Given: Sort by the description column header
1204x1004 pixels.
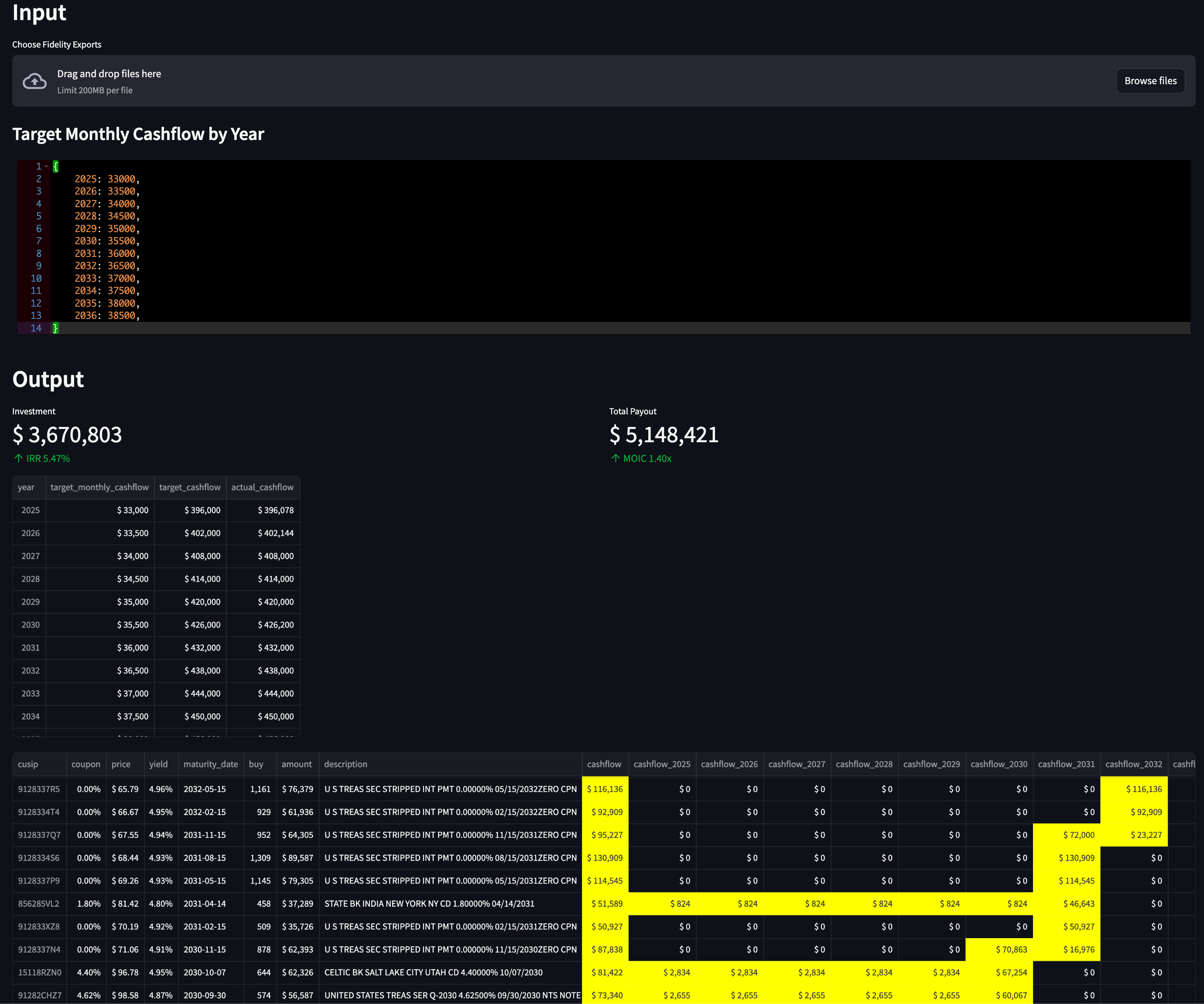Looking at the screenshot, I should (x=450, y=764).
